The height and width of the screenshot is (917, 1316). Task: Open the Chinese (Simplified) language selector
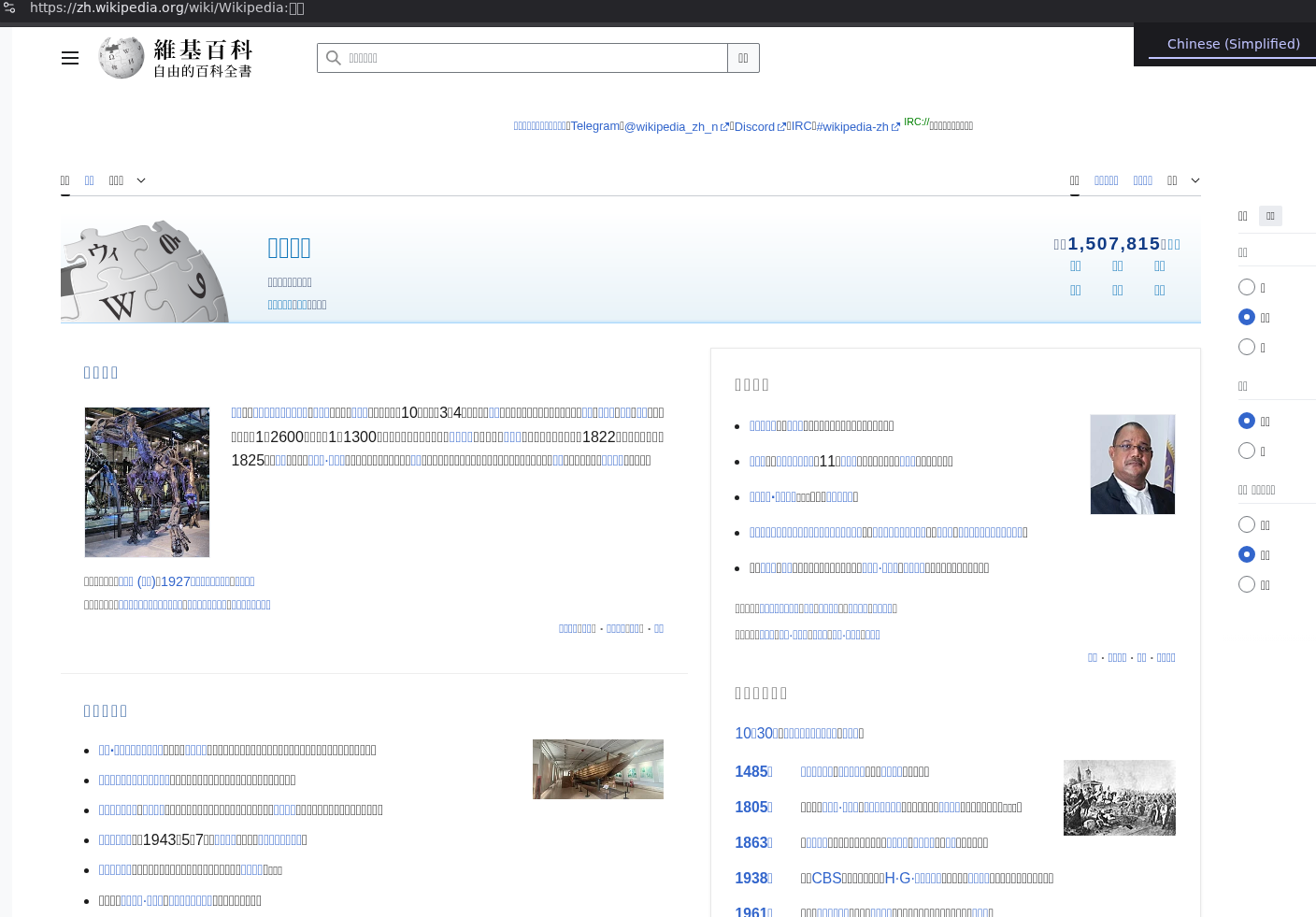1233,44
